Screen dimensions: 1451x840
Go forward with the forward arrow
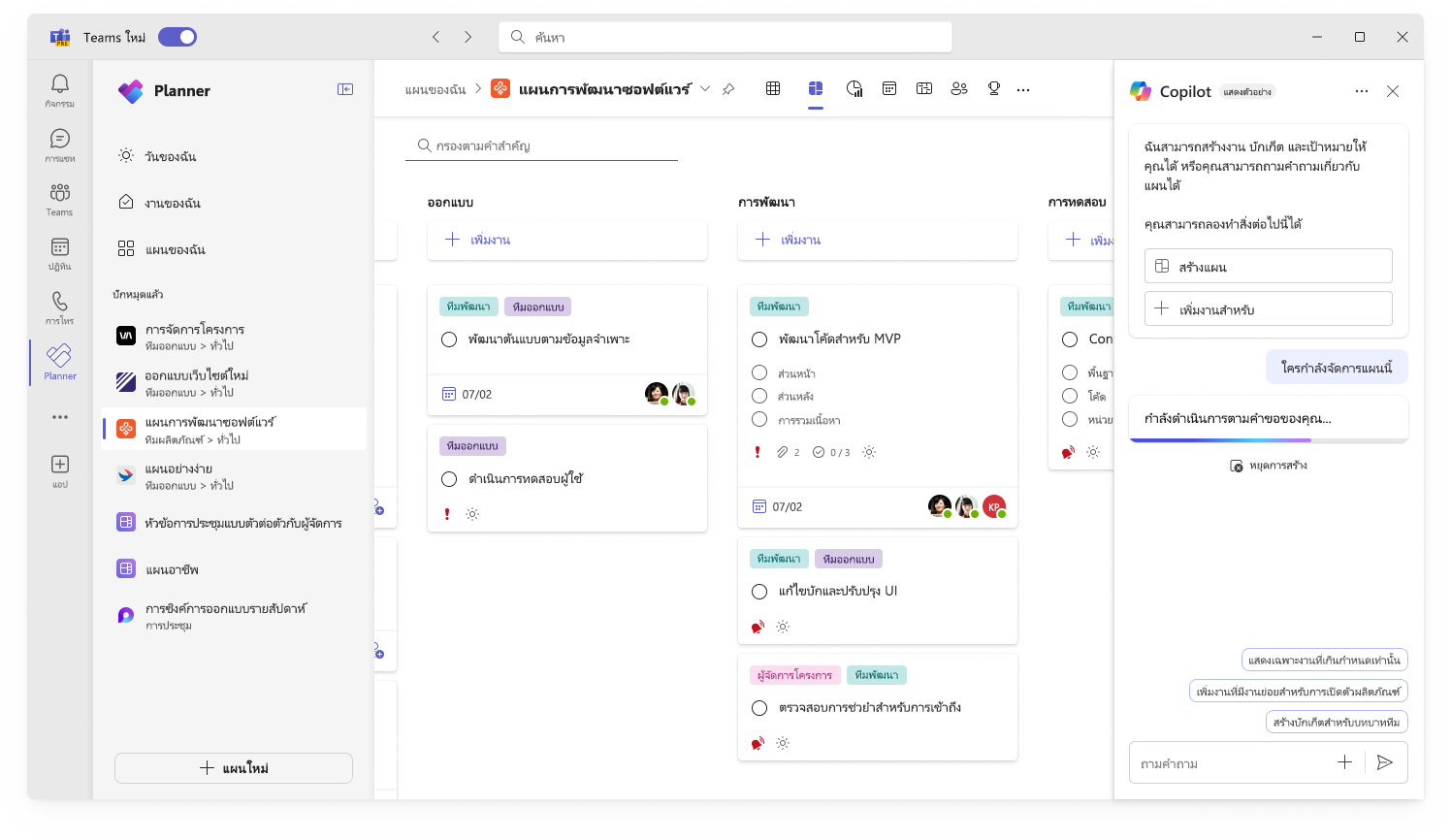[x=468, y=37]
